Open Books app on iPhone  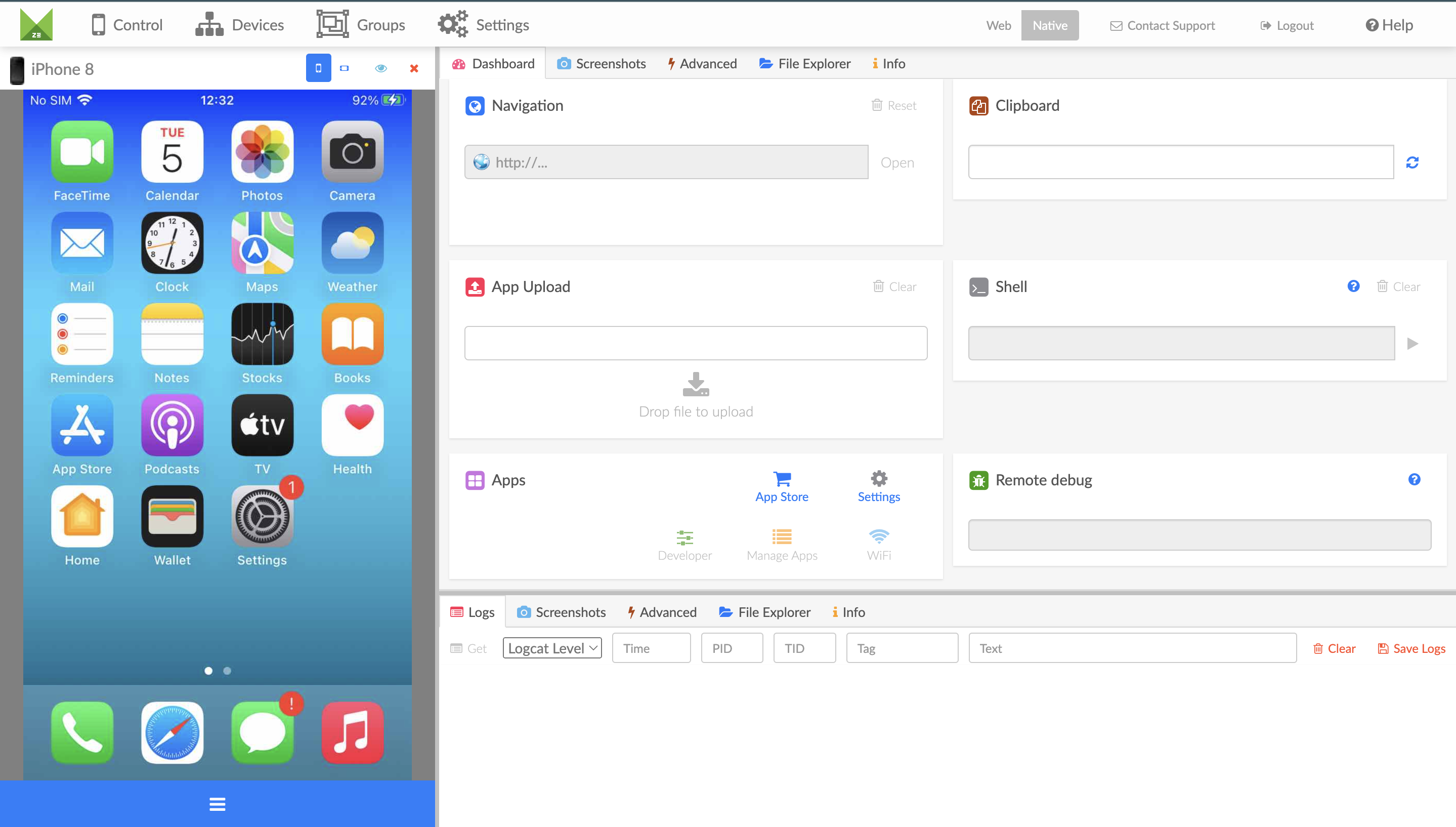click(353, 334)
